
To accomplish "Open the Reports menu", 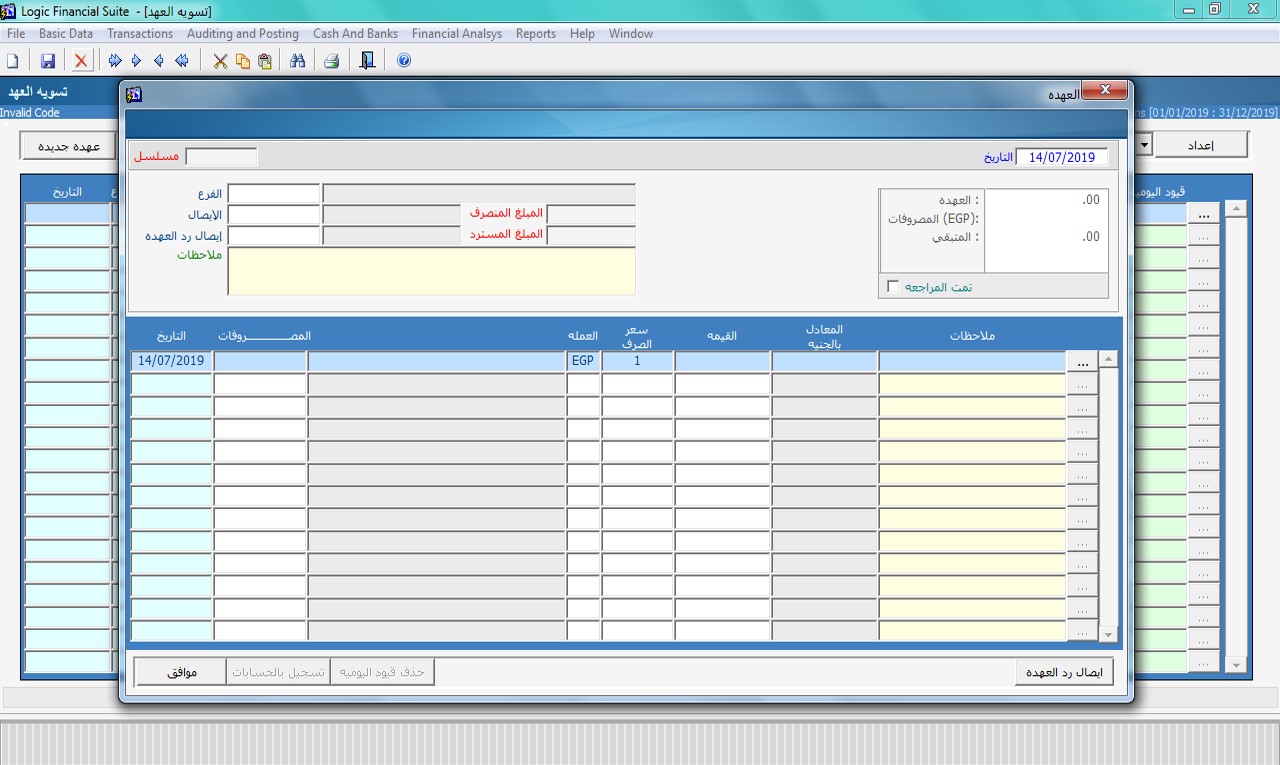I will pyautogui.click(x=535, y=33).
